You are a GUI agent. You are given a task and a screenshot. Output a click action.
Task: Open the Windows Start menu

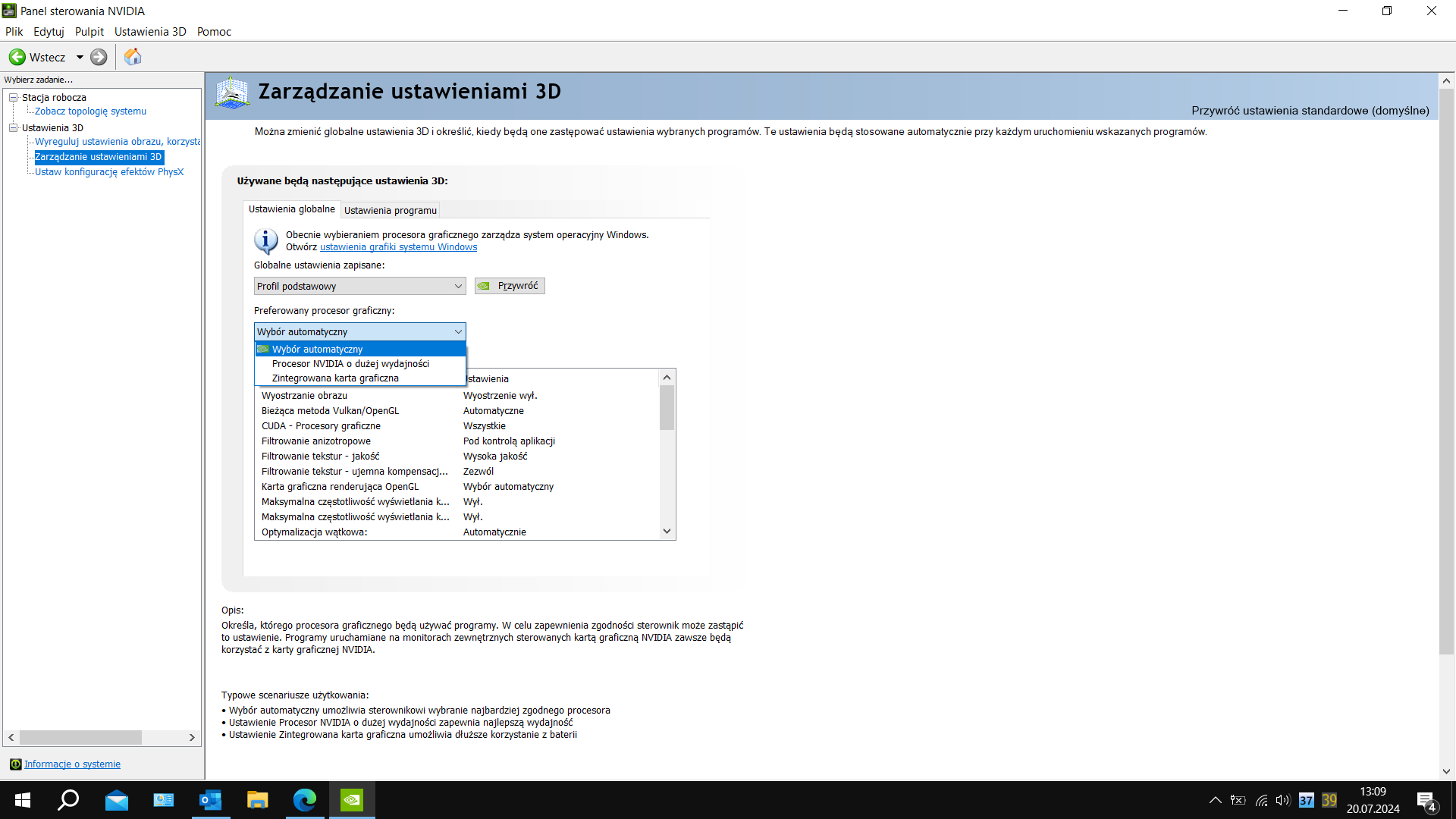click(x=23, y=800)
